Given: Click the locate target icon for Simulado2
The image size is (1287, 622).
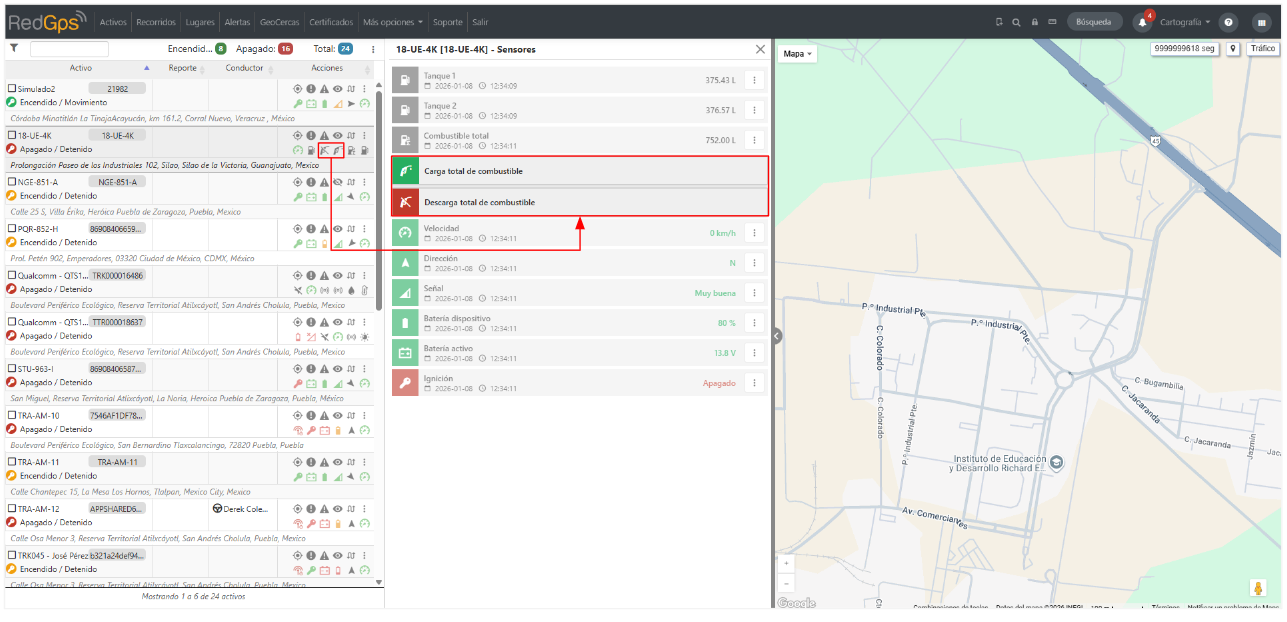Looking at the screenshot, I should coord(298,89).
